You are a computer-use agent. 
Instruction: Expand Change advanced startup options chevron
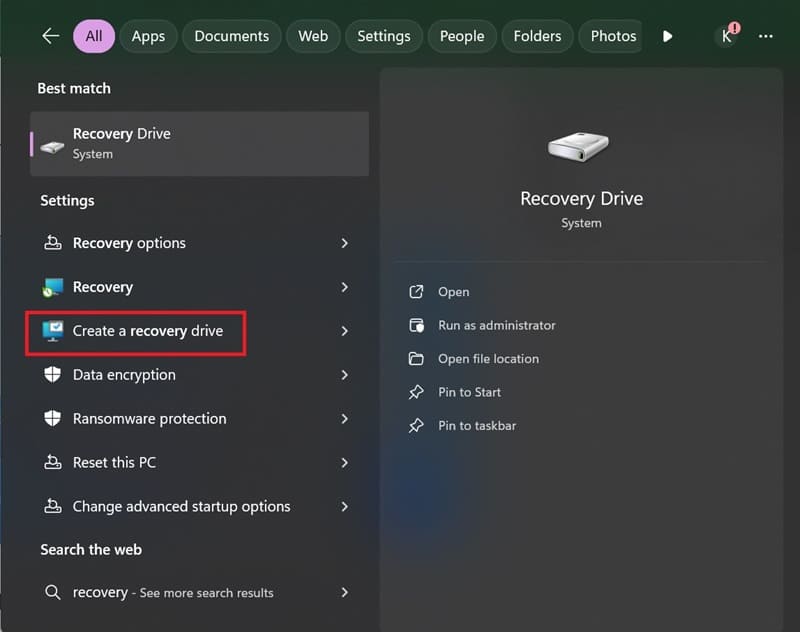pos(345,507)
